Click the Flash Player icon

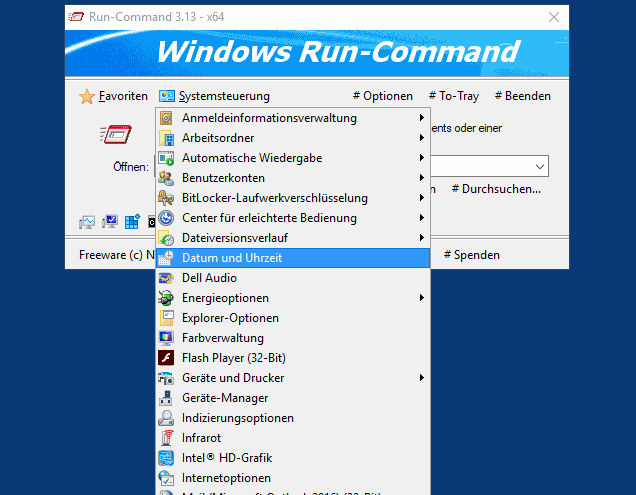point(166,358)
